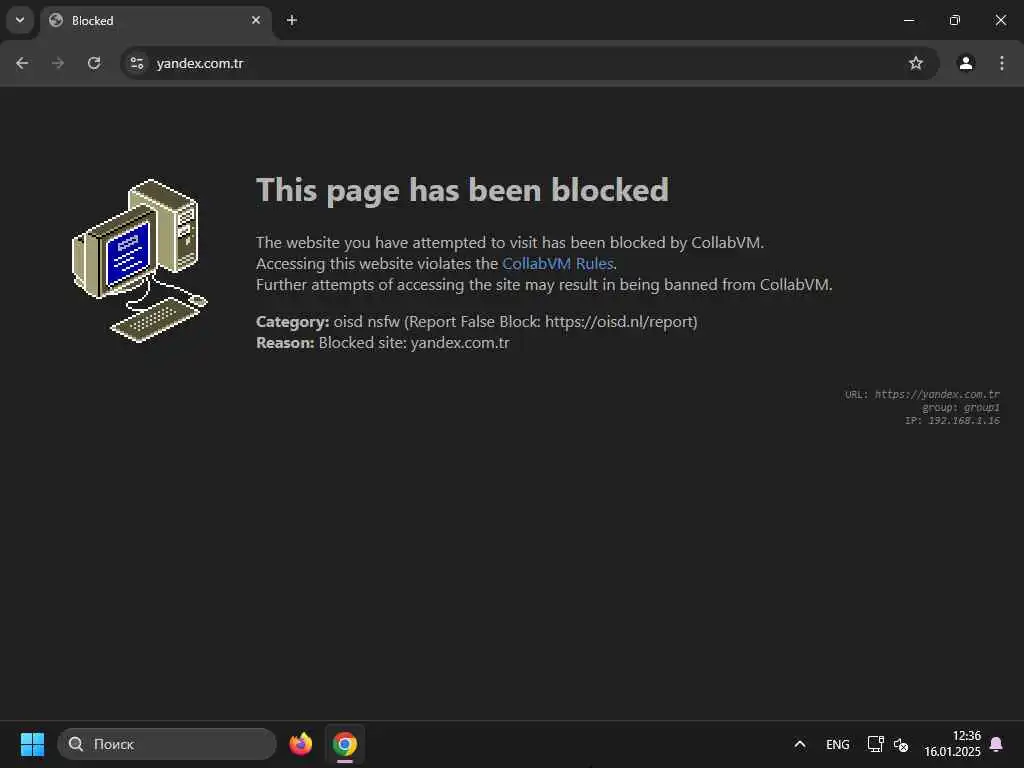Launch Firefox from the taskbar

[301, 744]
